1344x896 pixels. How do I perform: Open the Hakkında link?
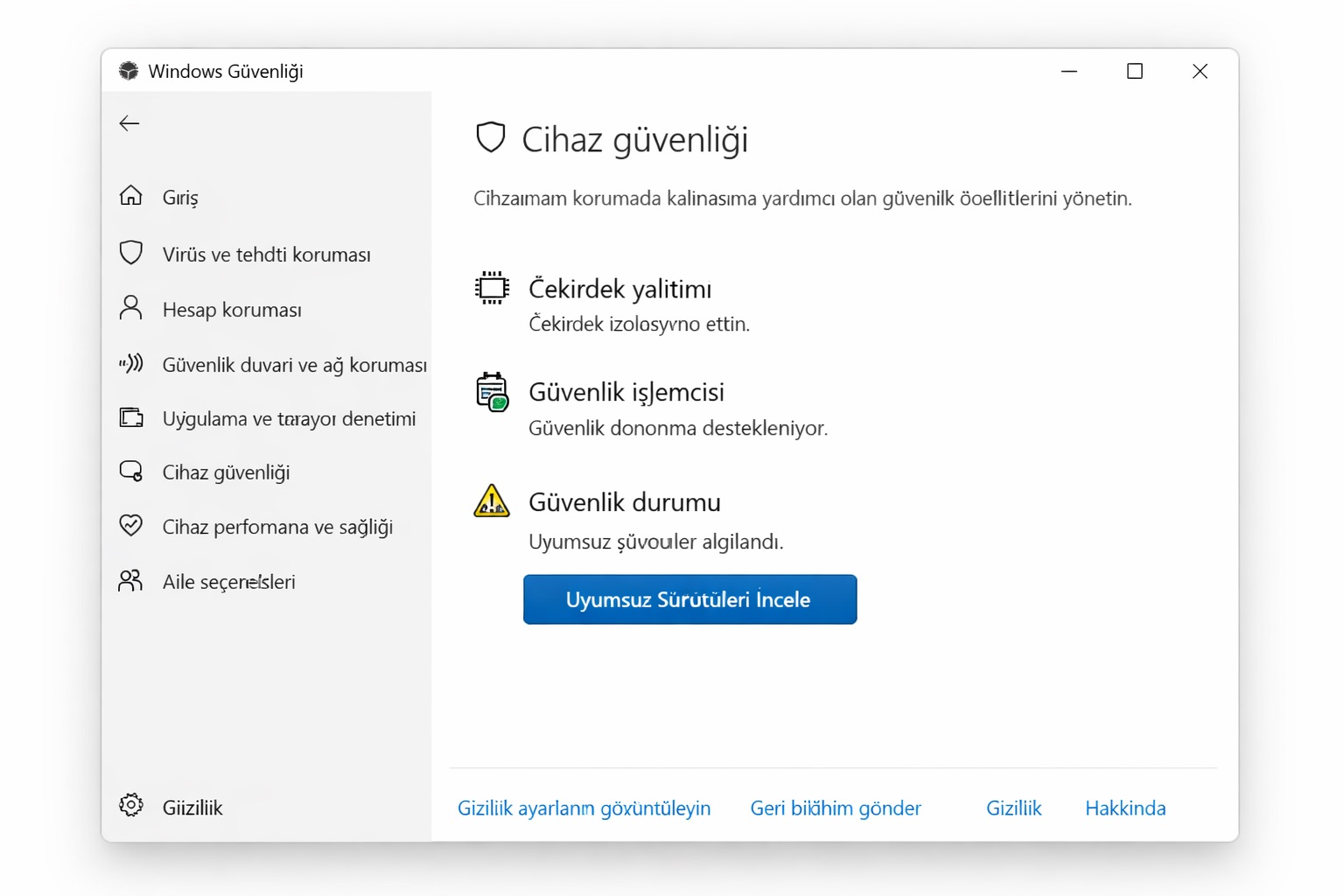(x=1124, y=808)
